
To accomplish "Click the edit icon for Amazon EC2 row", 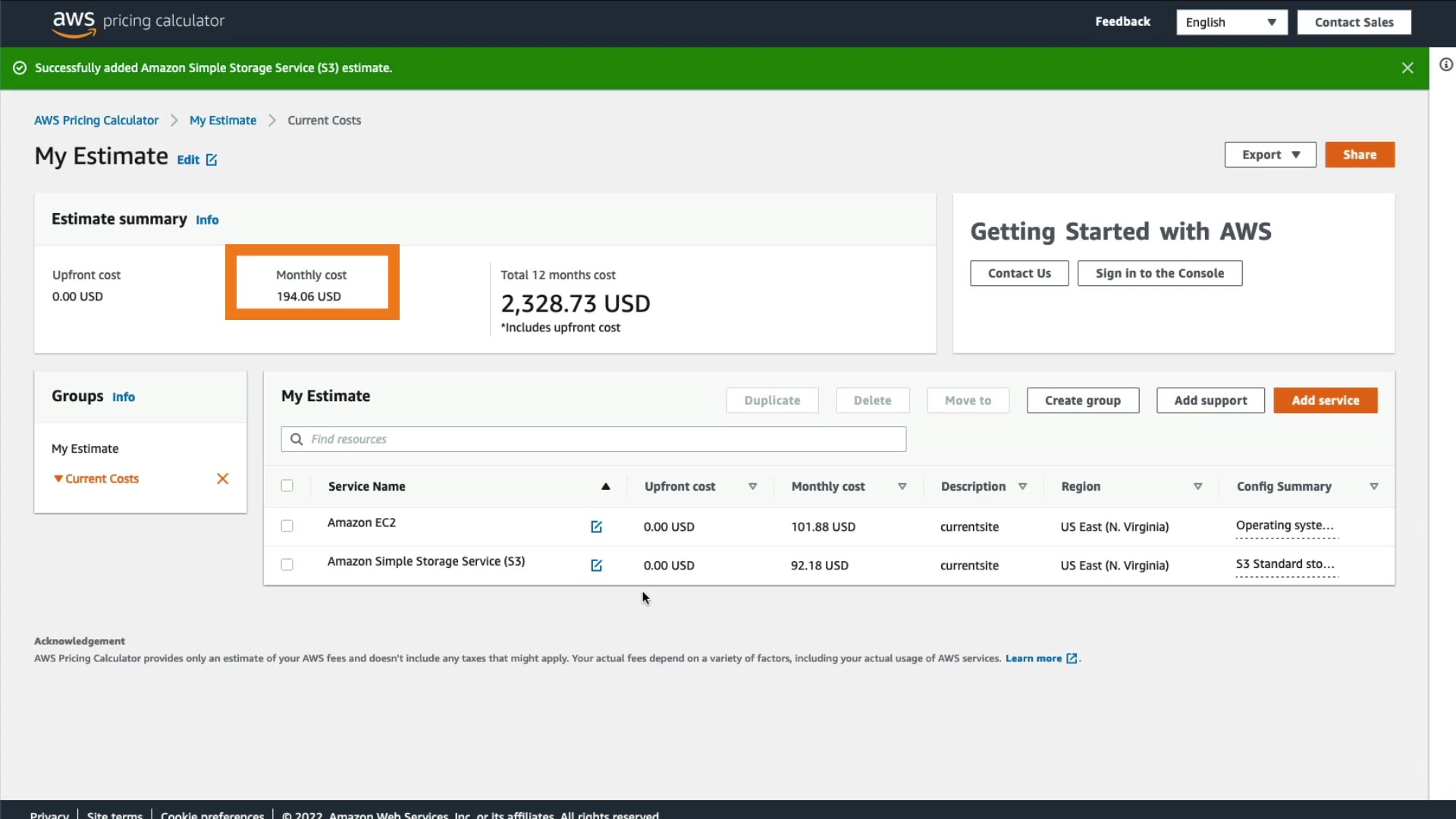I will coord(596,526).
